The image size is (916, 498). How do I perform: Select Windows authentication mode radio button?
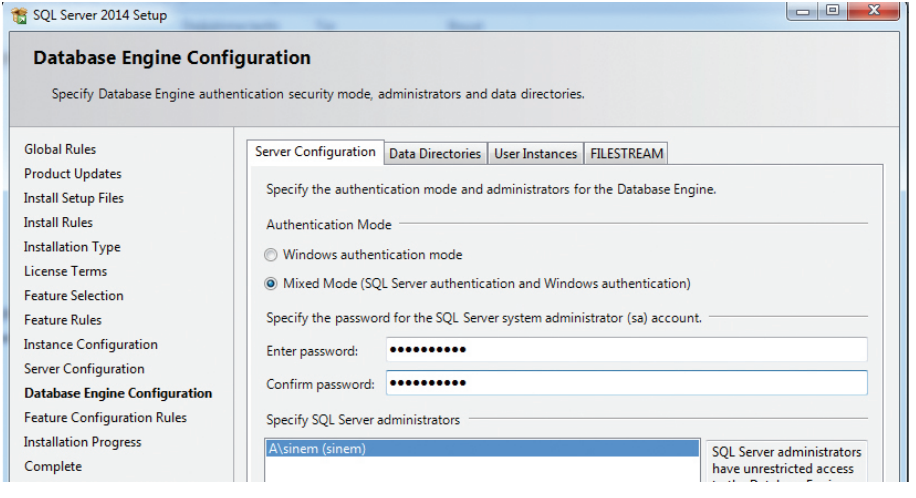[x=271, y=255]
